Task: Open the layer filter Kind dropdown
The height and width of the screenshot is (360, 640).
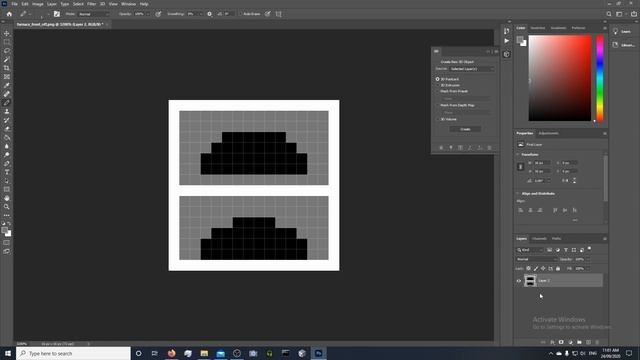Action: [x=530, y=250]
